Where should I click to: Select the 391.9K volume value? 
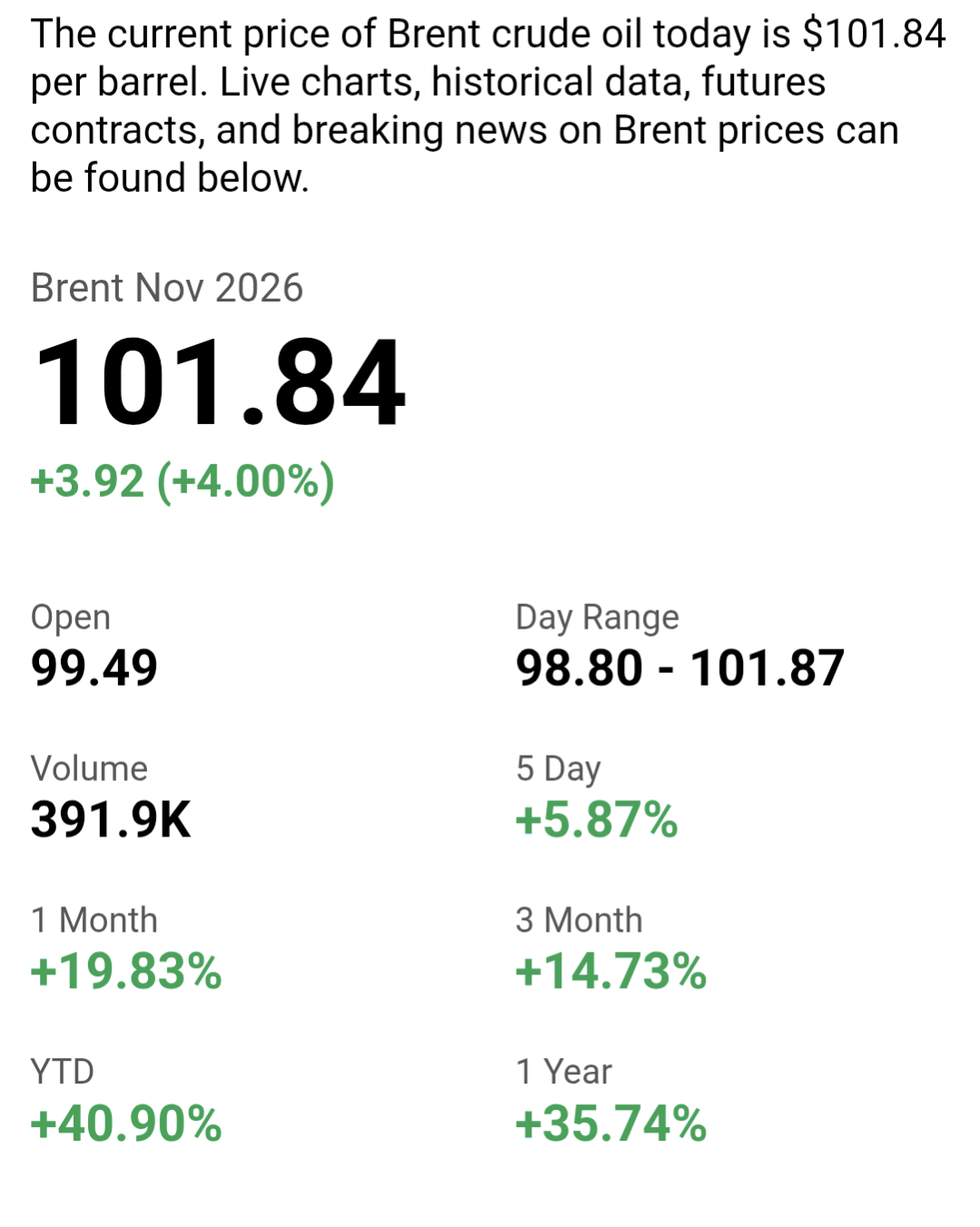[111, 820]
